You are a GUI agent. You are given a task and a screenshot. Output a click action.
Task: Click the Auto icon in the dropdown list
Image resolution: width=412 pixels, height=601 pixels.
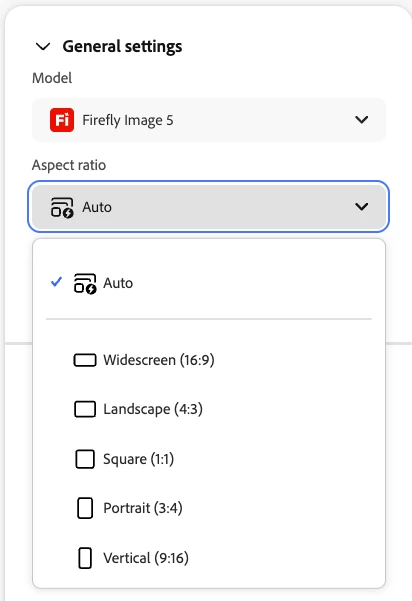[85, 283]
